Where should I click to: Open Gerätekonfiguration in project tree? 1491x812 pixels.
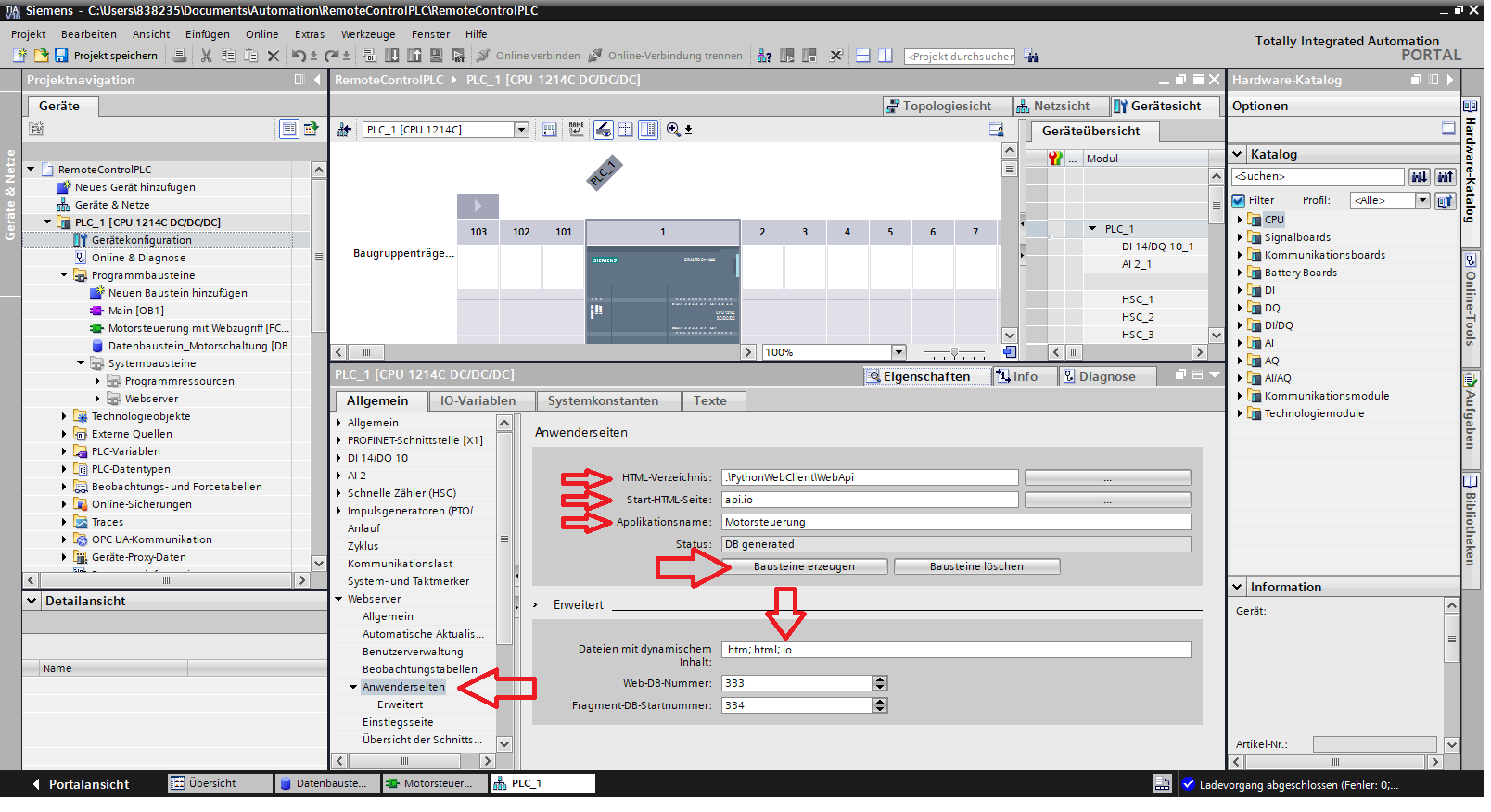pyautogui.click(x=141, y=240)
